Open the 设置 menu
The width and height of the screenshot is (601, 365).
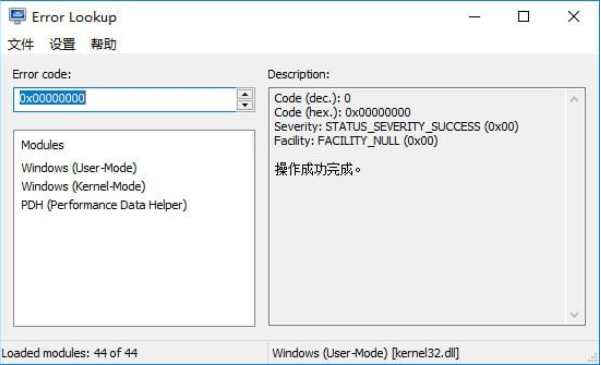(62, 44)
